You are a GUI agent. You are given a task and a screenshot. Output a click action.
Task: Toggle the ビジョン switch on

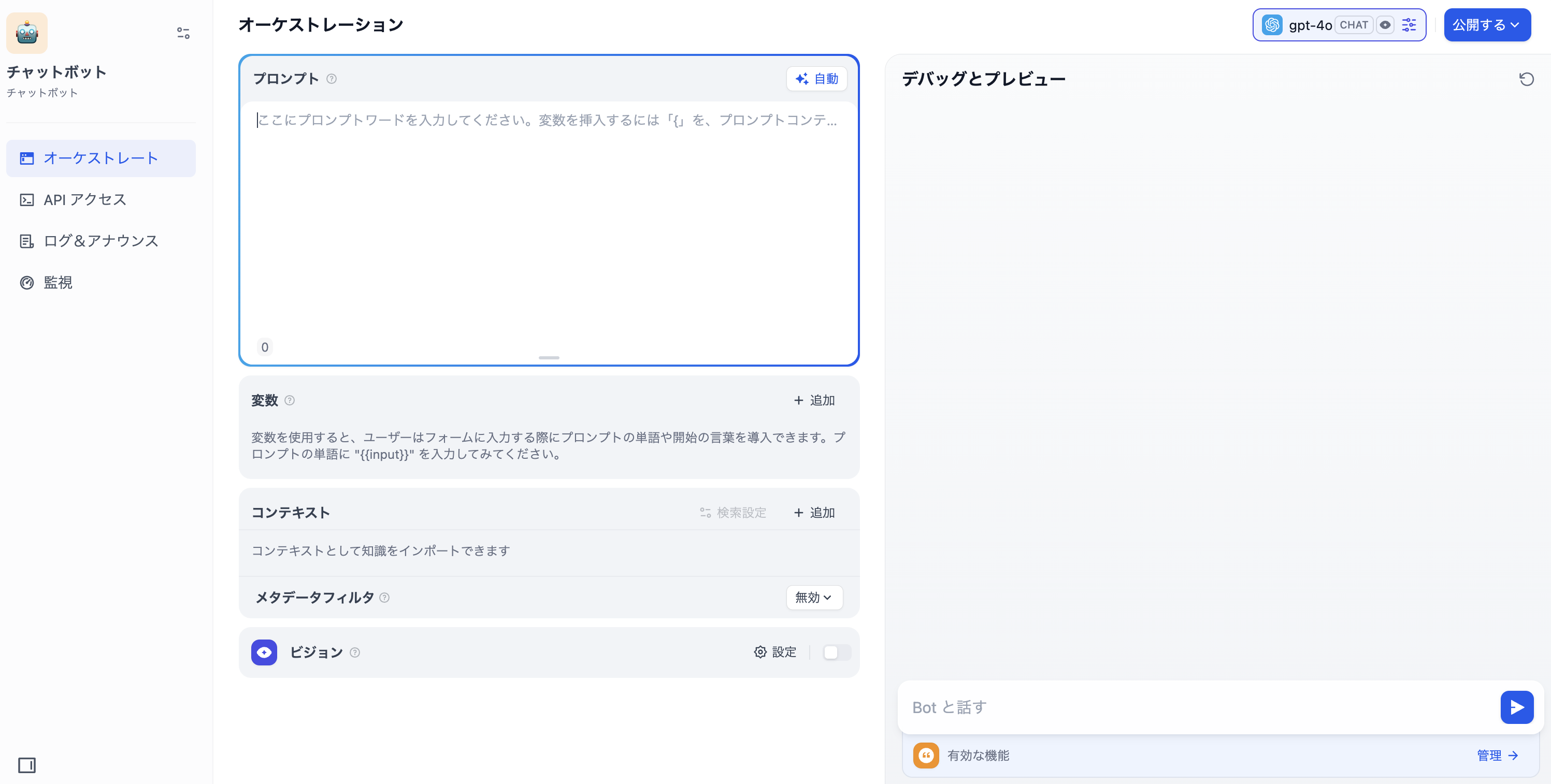tap(836, 652)
